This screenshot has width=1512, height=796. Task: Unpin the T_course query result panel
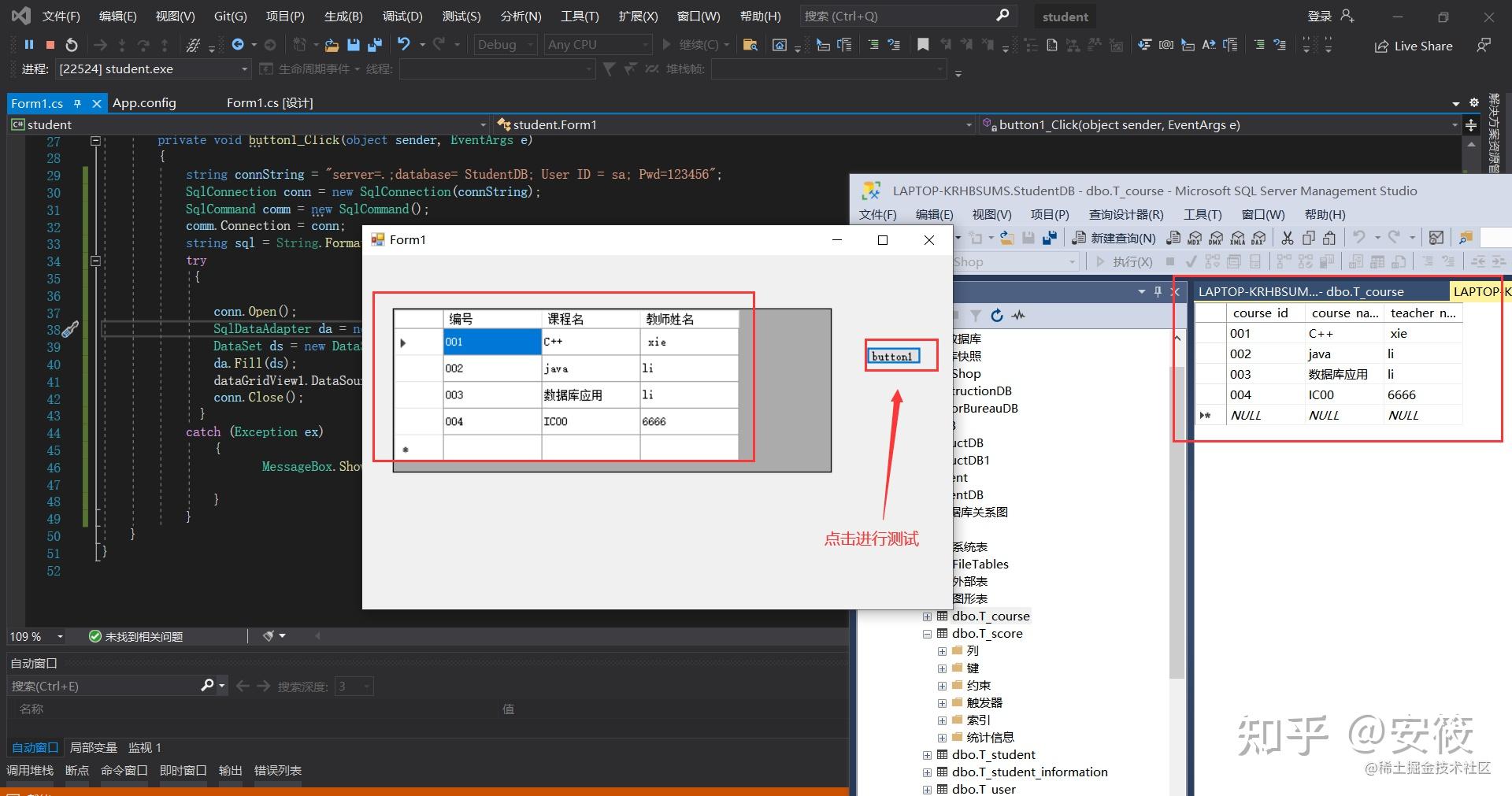tap(1157, 291)
